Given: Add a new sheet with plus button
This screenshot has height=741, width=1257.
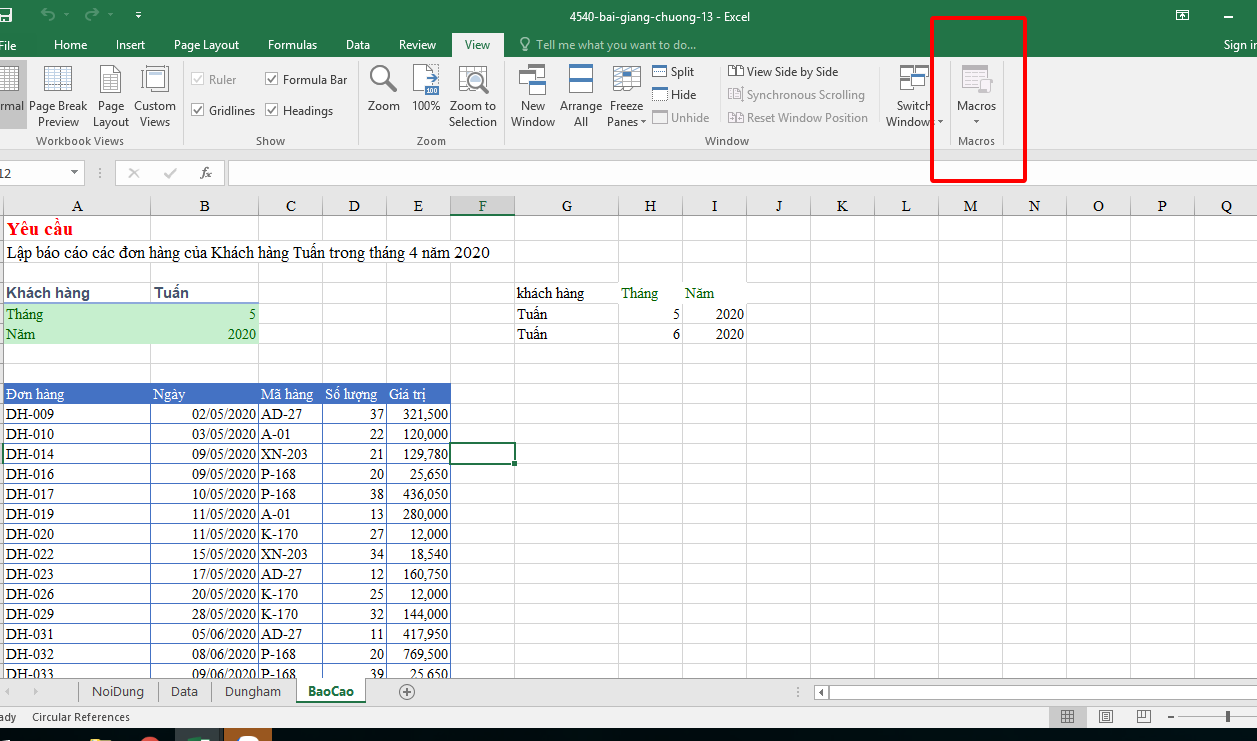Looking at the screenshot, I should click(x=407, y=692).
